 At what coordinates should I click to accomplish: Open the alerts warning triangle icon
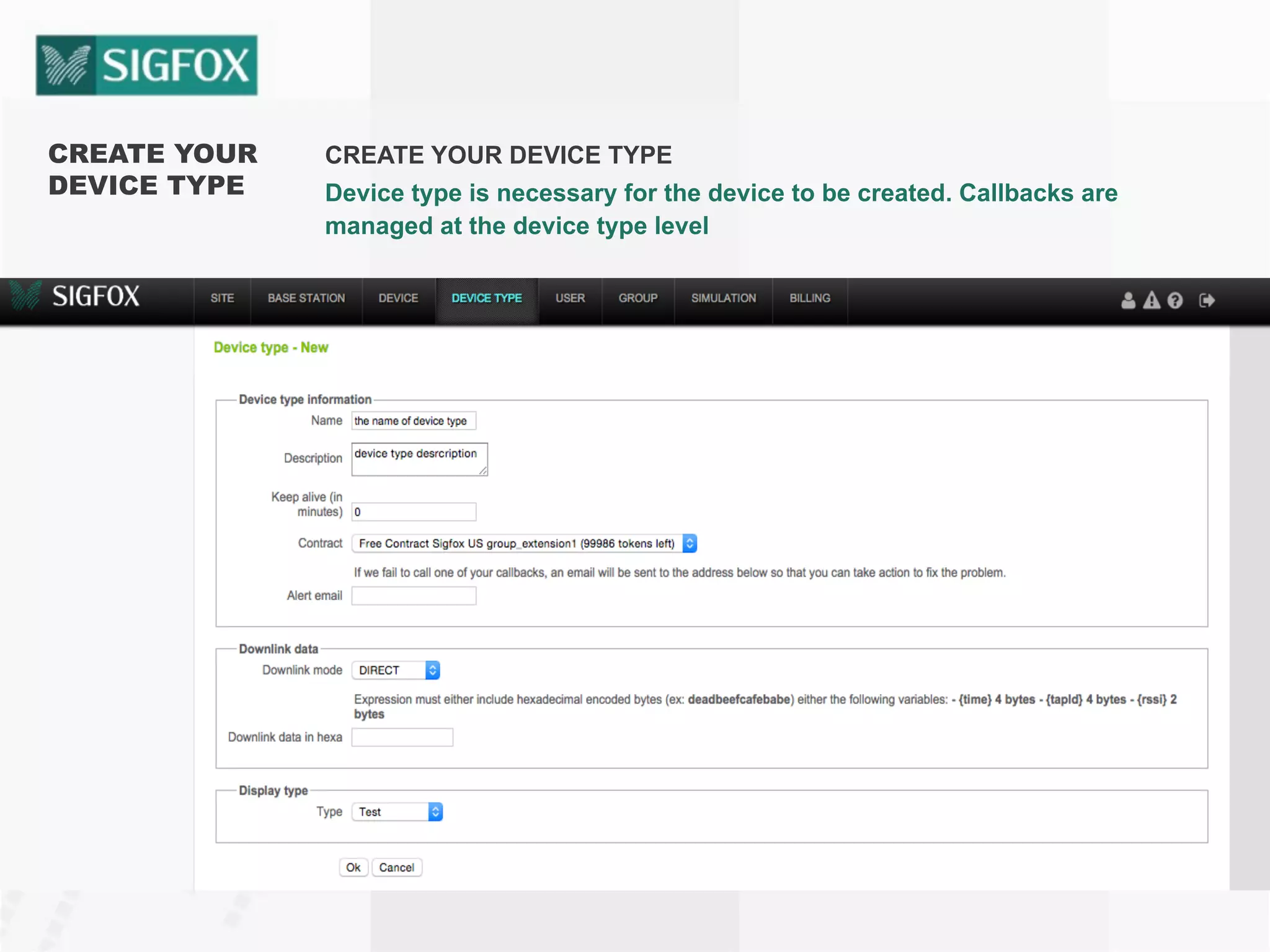[x=1152, y=301]
